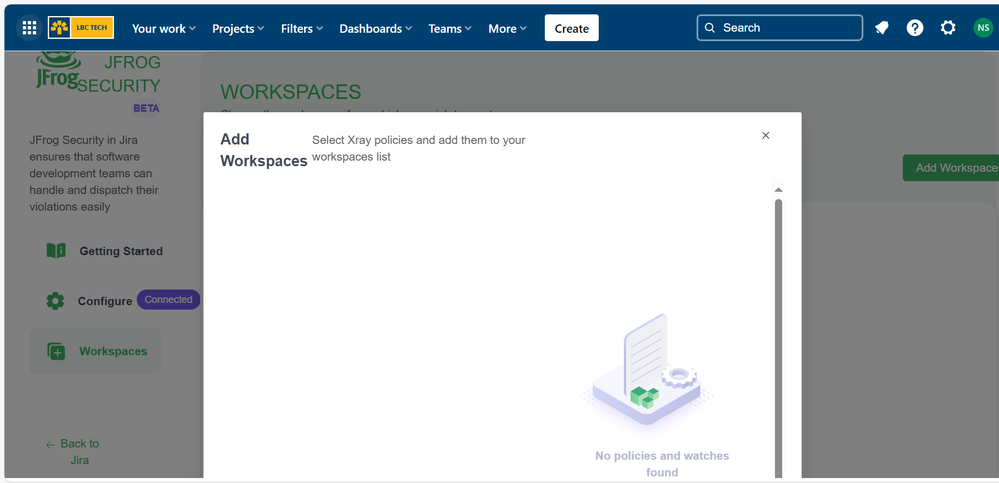999x483 pixels.
Task: Open the Getting Started sidebar item
Action: pyautogui.click(x=105, y=251)
